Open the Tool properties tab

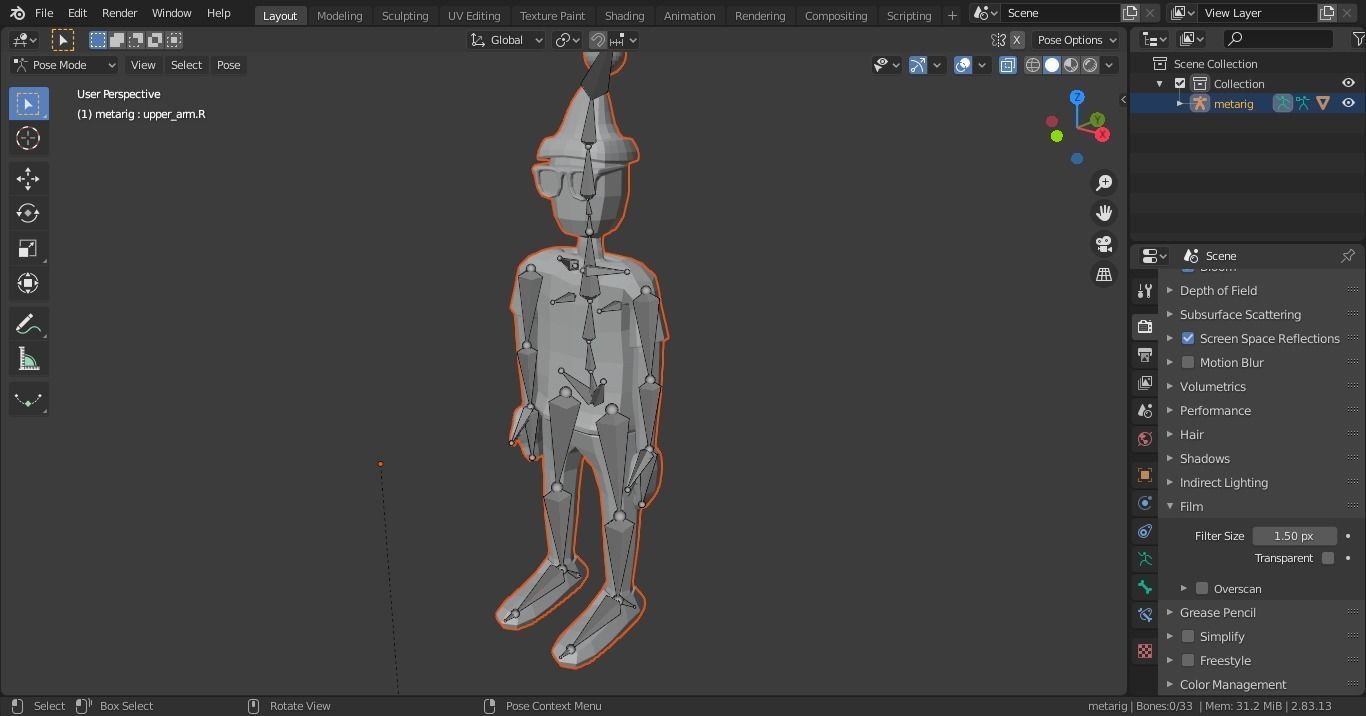1145,291
